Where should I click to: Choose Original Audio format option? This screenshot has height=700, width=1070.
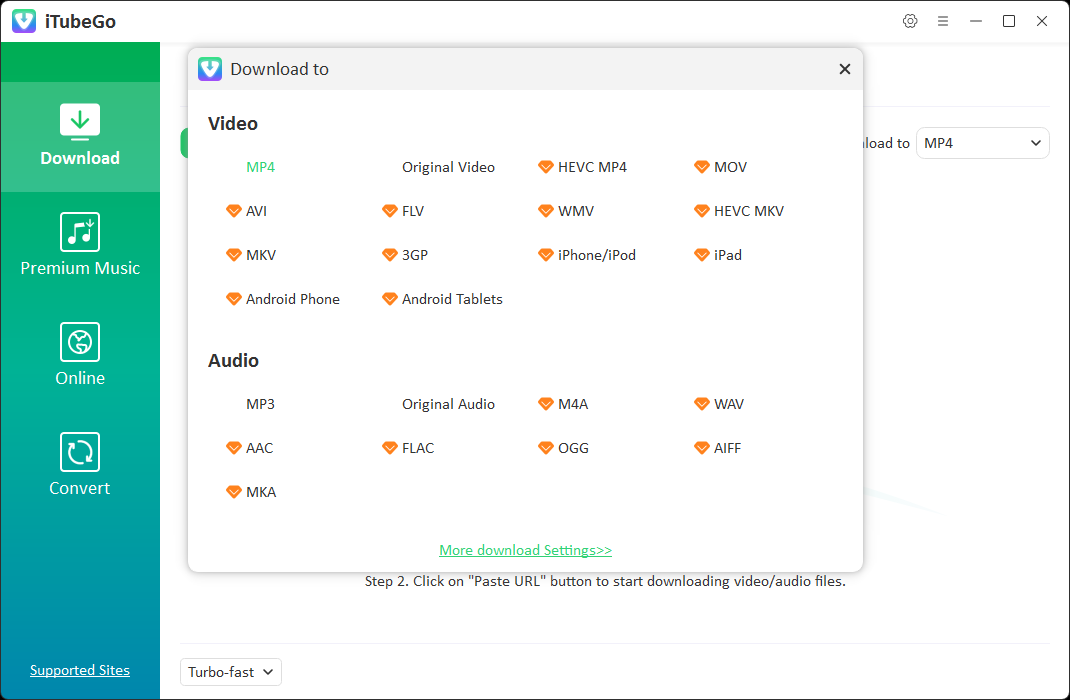click(x=448, y=404)
